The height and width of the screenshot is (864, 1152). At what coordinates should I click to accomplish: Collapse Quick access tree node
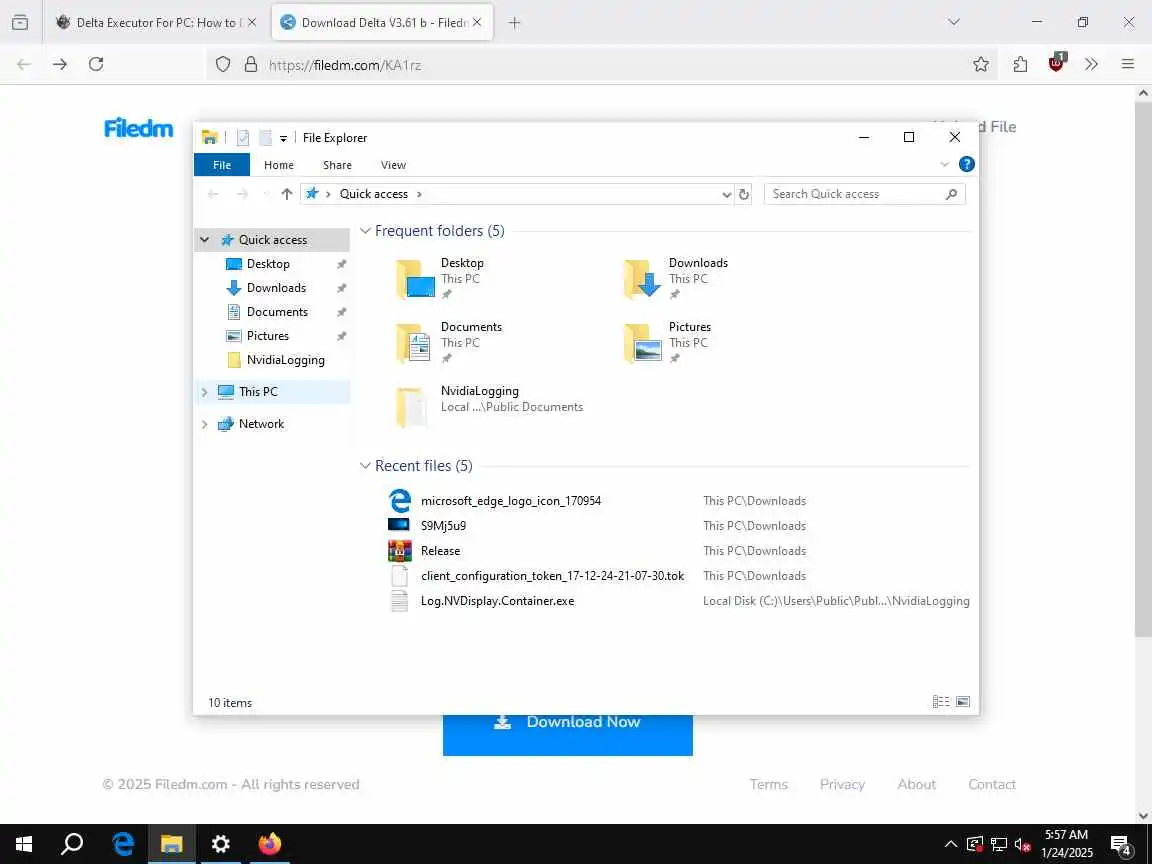[x=205, y=240]
